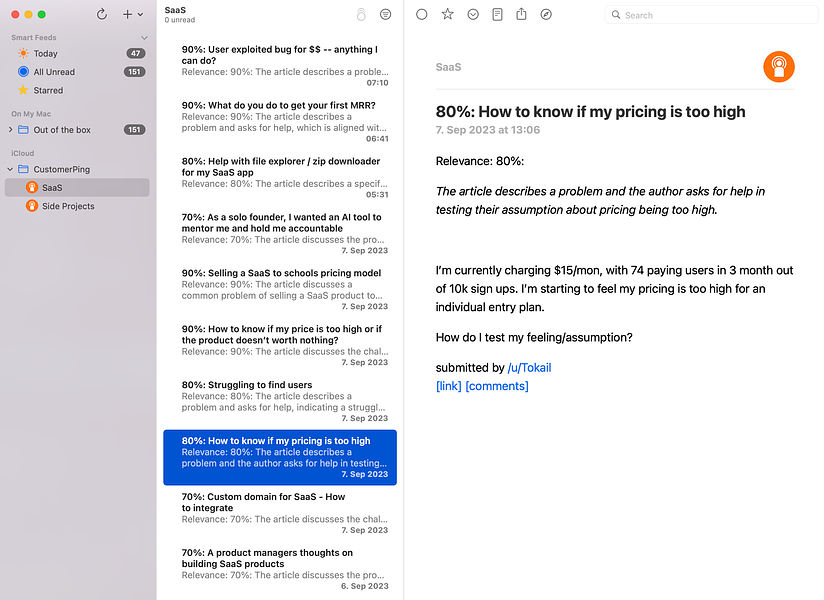This screenshot has width=824, height=600.
Task: Show the Reader View icon
Action: [x=497, y=14]
